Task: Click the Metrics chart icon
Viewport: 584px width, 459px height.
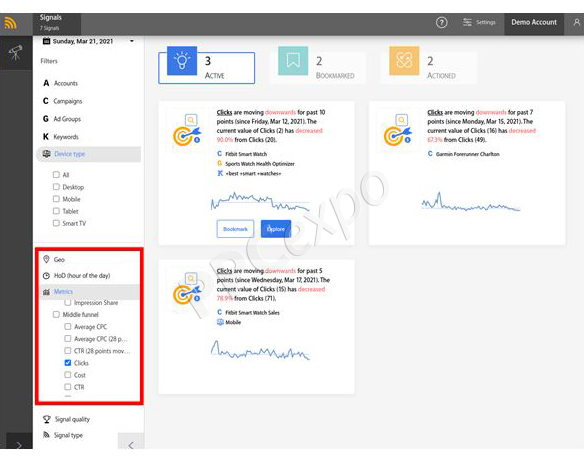Action: point(46,292)
